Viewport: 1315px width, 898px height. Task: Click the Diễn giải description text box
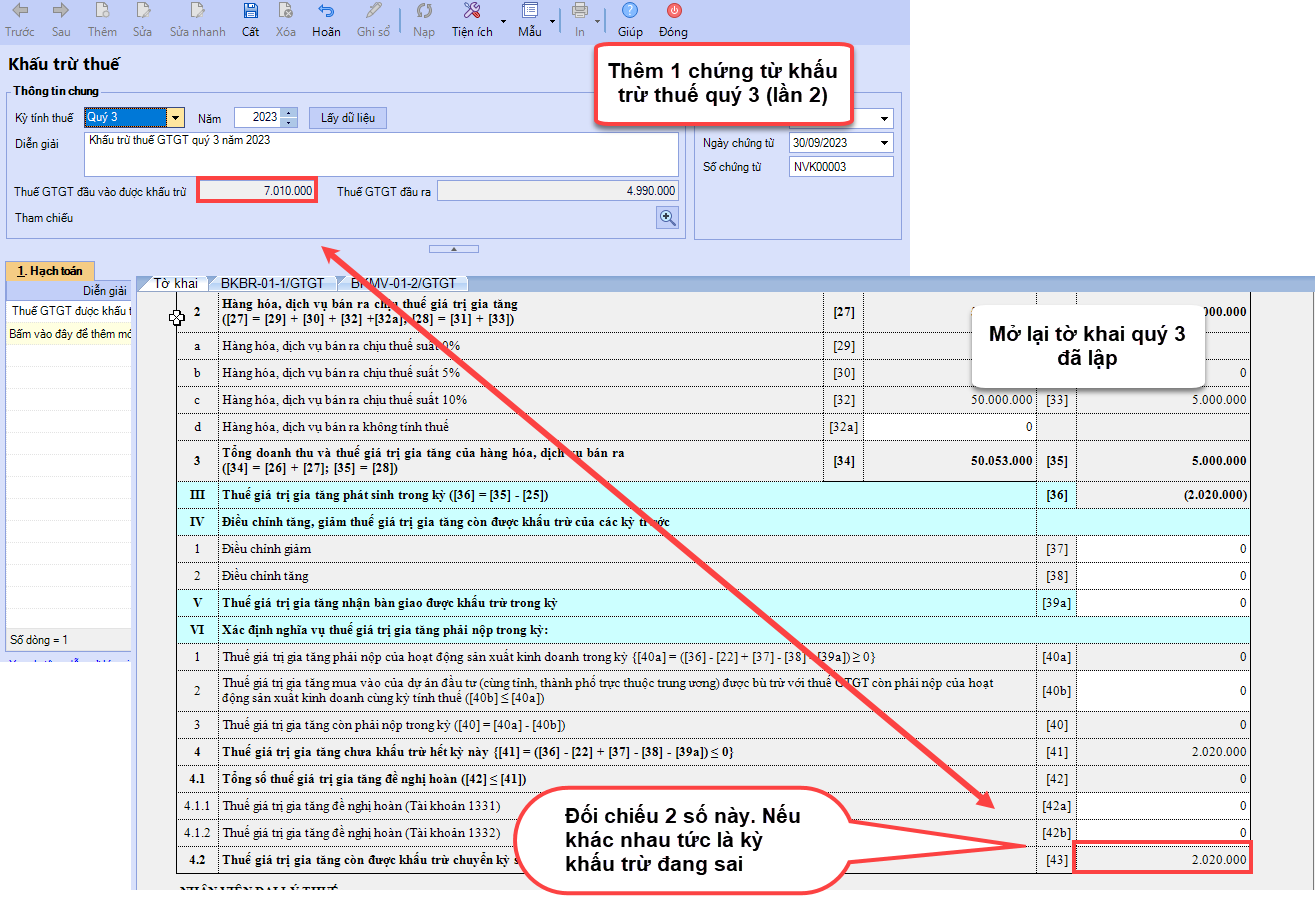(381, 154)
